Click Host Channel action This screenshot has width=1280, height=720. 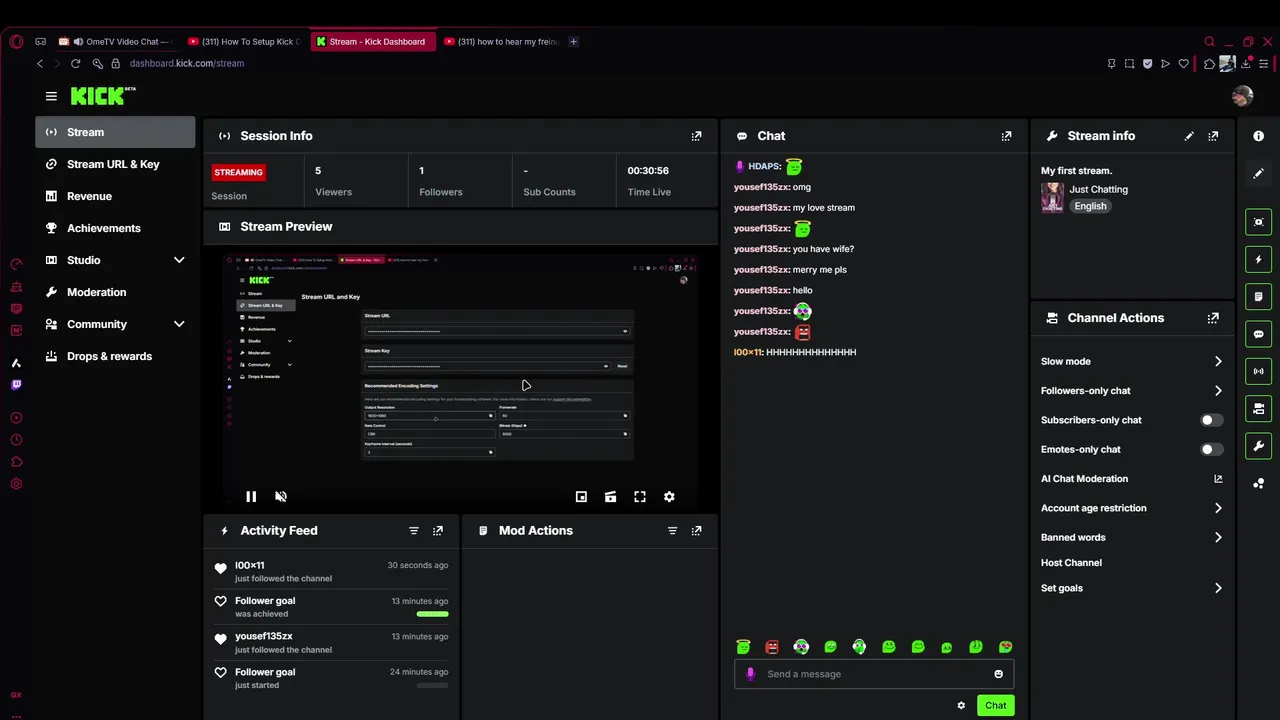[1071, 563]
